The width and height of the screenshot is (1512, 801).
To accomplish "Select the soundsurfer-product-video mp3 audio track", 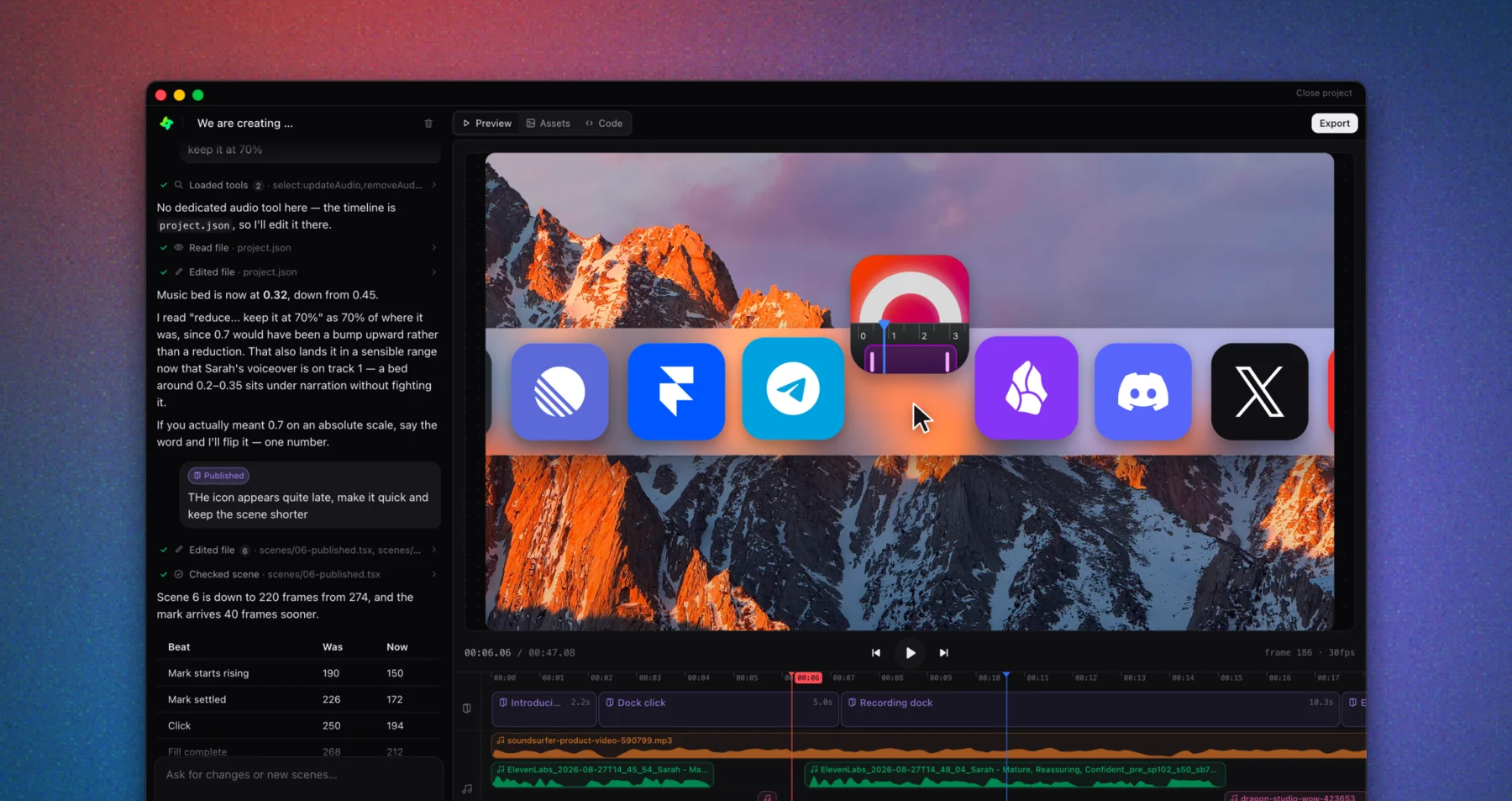I will point(928,745).
